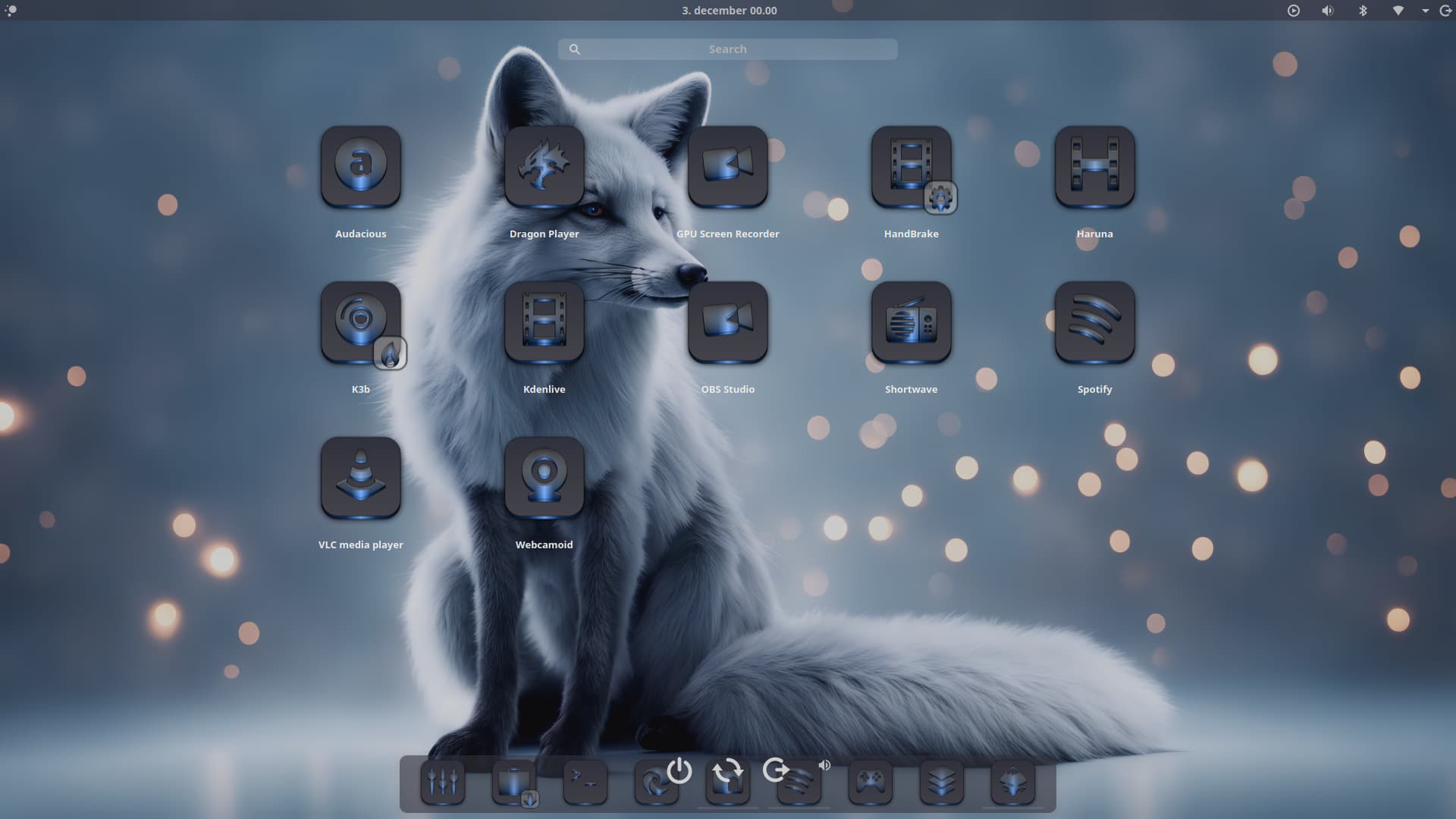
Task: Open Dragon Player app
Action: point(544,167)
